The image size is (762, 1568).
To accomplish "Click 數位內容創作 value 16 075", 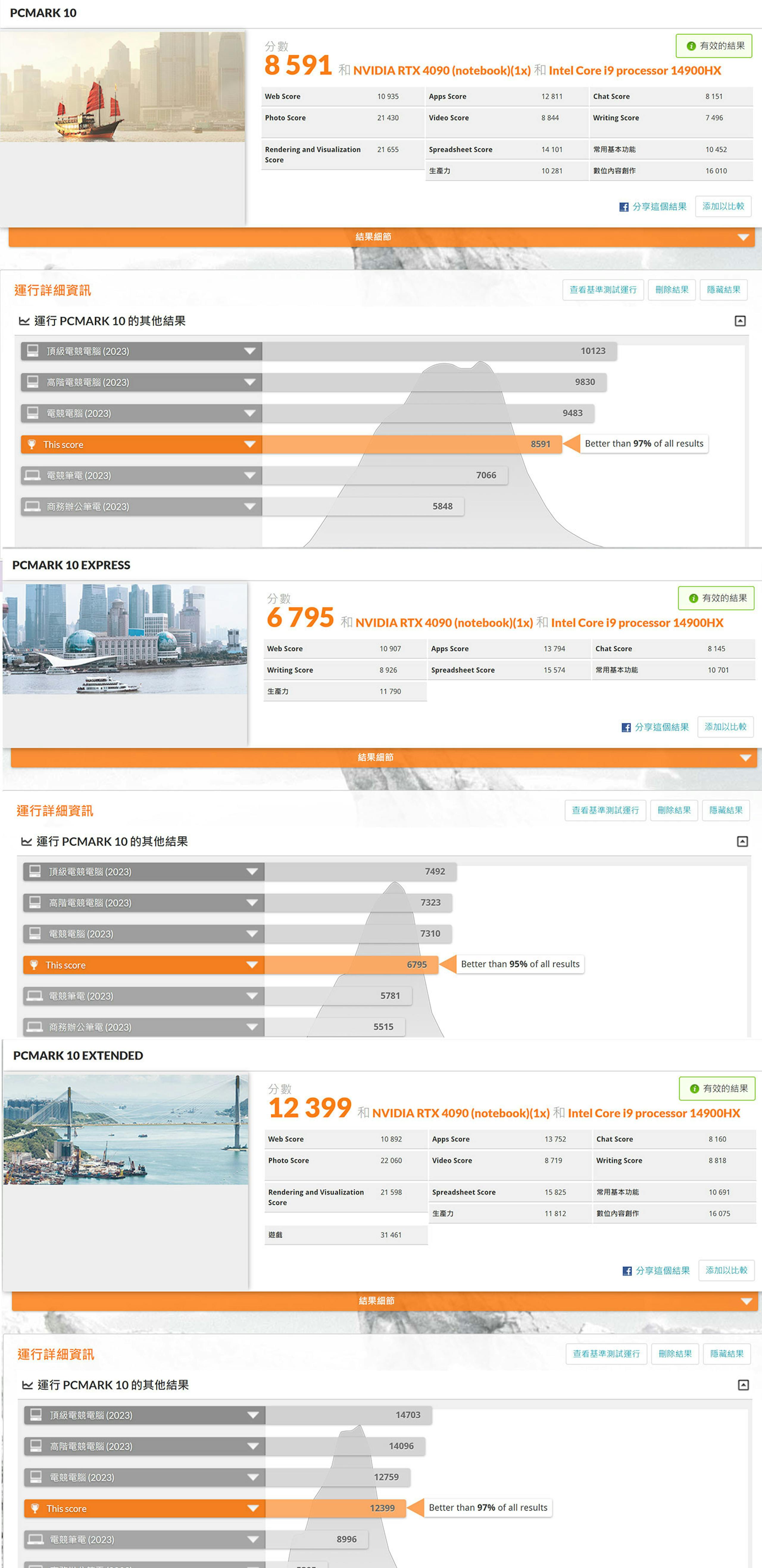I will (719, 1214).
